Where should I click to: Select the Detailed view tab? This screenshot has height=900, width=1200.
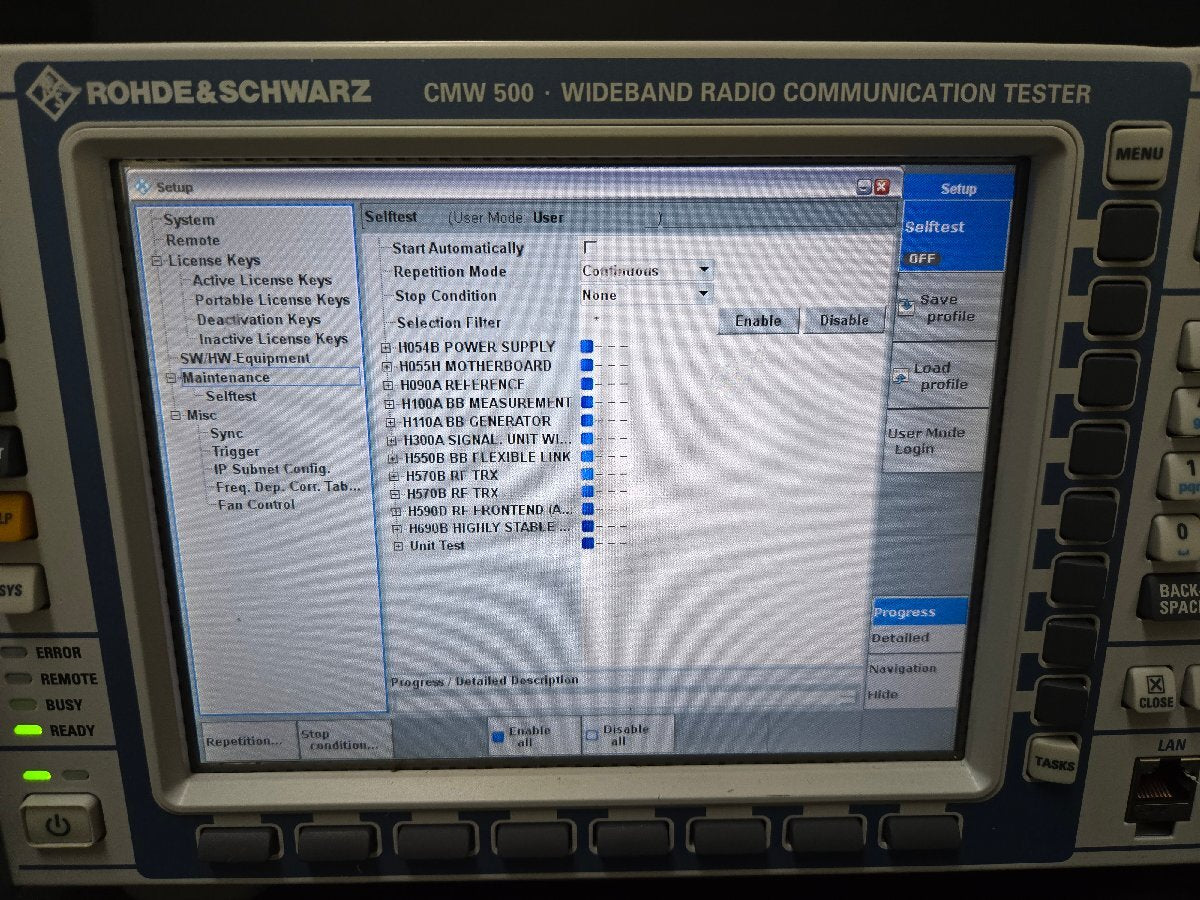click(915, 638)
